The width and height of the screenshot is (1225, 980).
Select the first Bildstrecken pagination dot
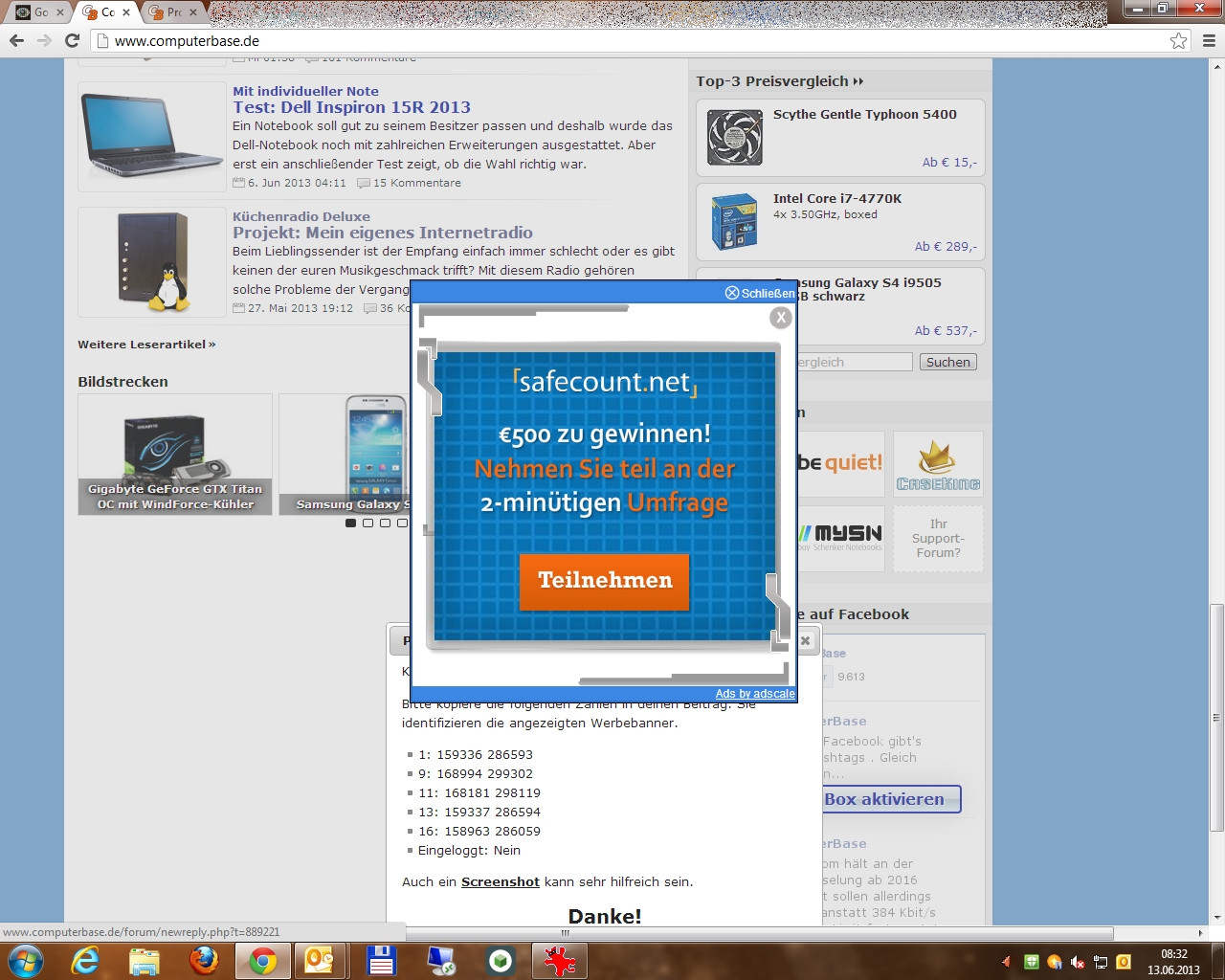click(350, 523)
